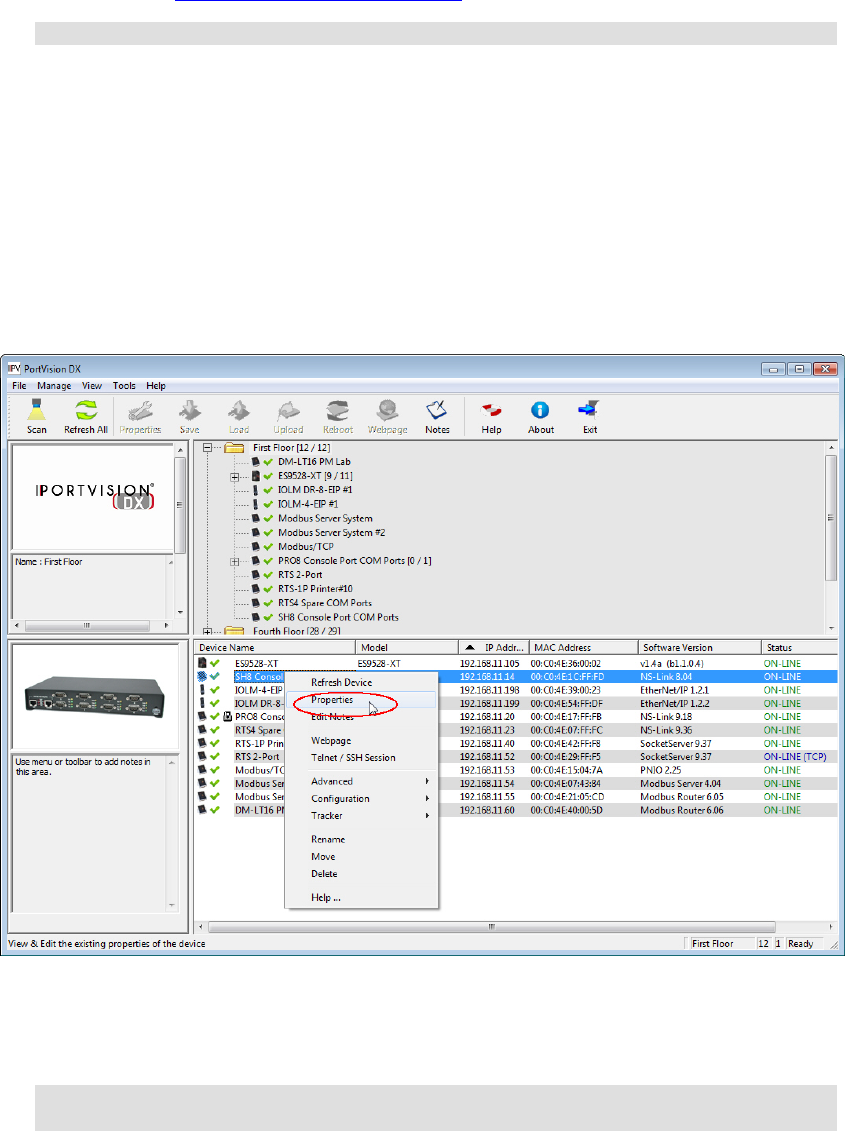Open the View menu
The width and height of the screenshot is (845, 1131).
(x=92, y=386)
